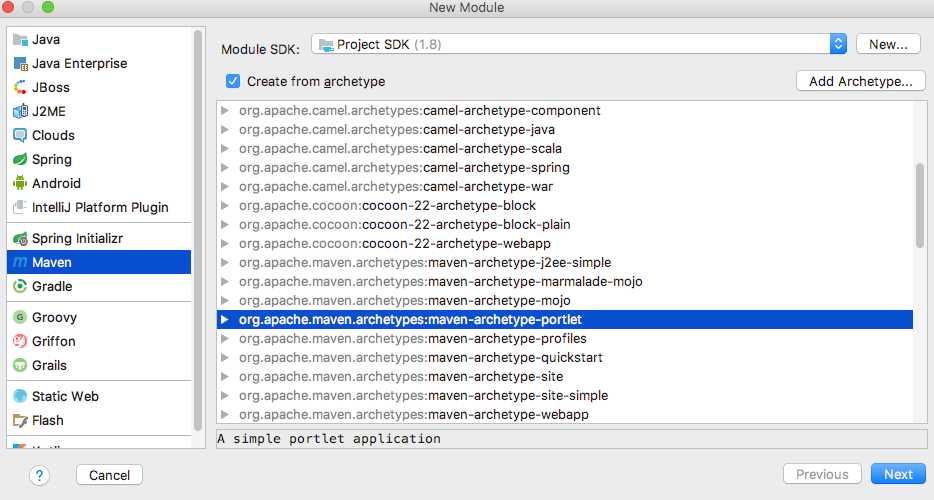Viewport: 934px width, 500px height.
Task: Expand the selected maven-archetype-portlet node
Action: [x=225, y=319]
